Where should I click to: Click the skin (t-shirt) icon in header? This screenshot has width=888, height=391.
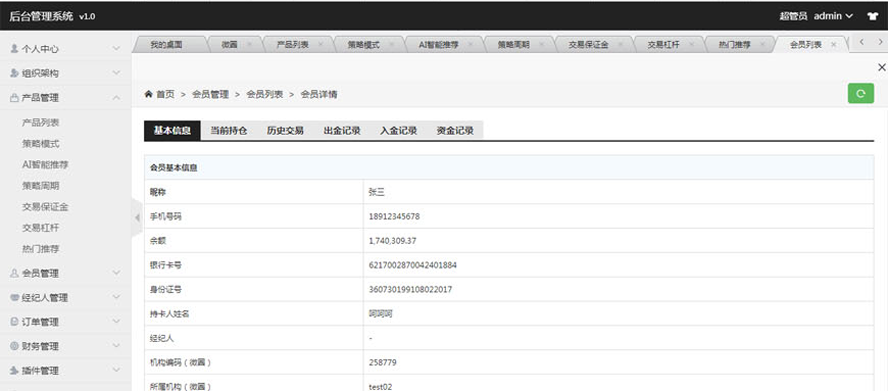[x=873, y=16]
